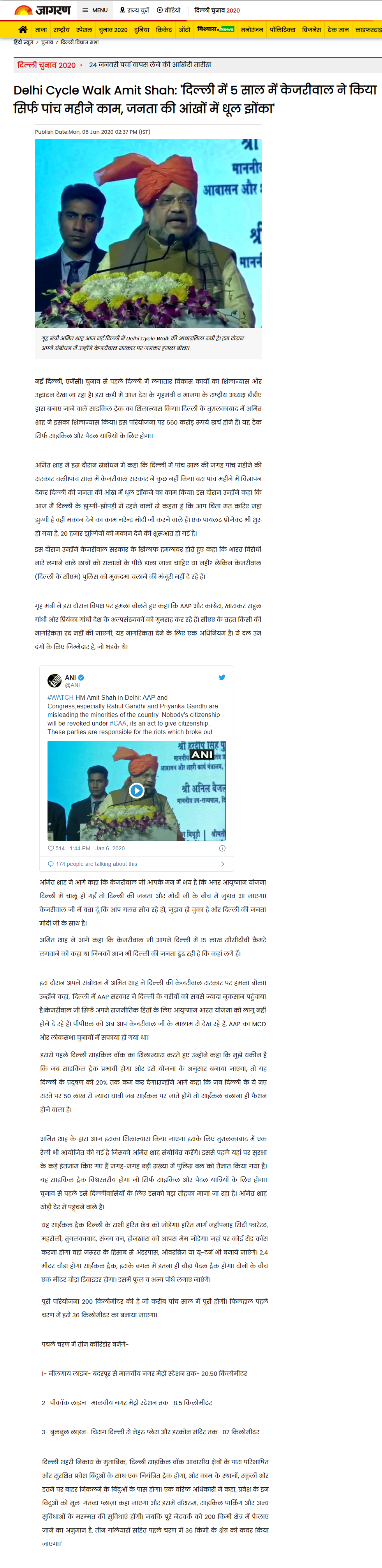Screen dimensions: 382x1568
Task: Expand '174 people are talking about this' chevron
Action: [x=223, y=864]
